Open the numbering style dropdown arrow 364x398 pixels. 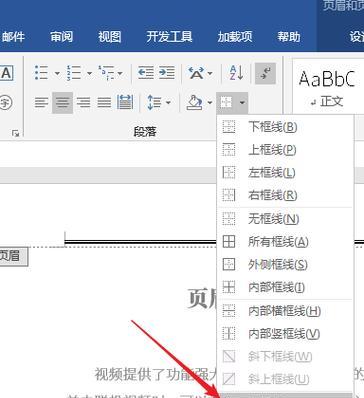click(x=89, y=73)
